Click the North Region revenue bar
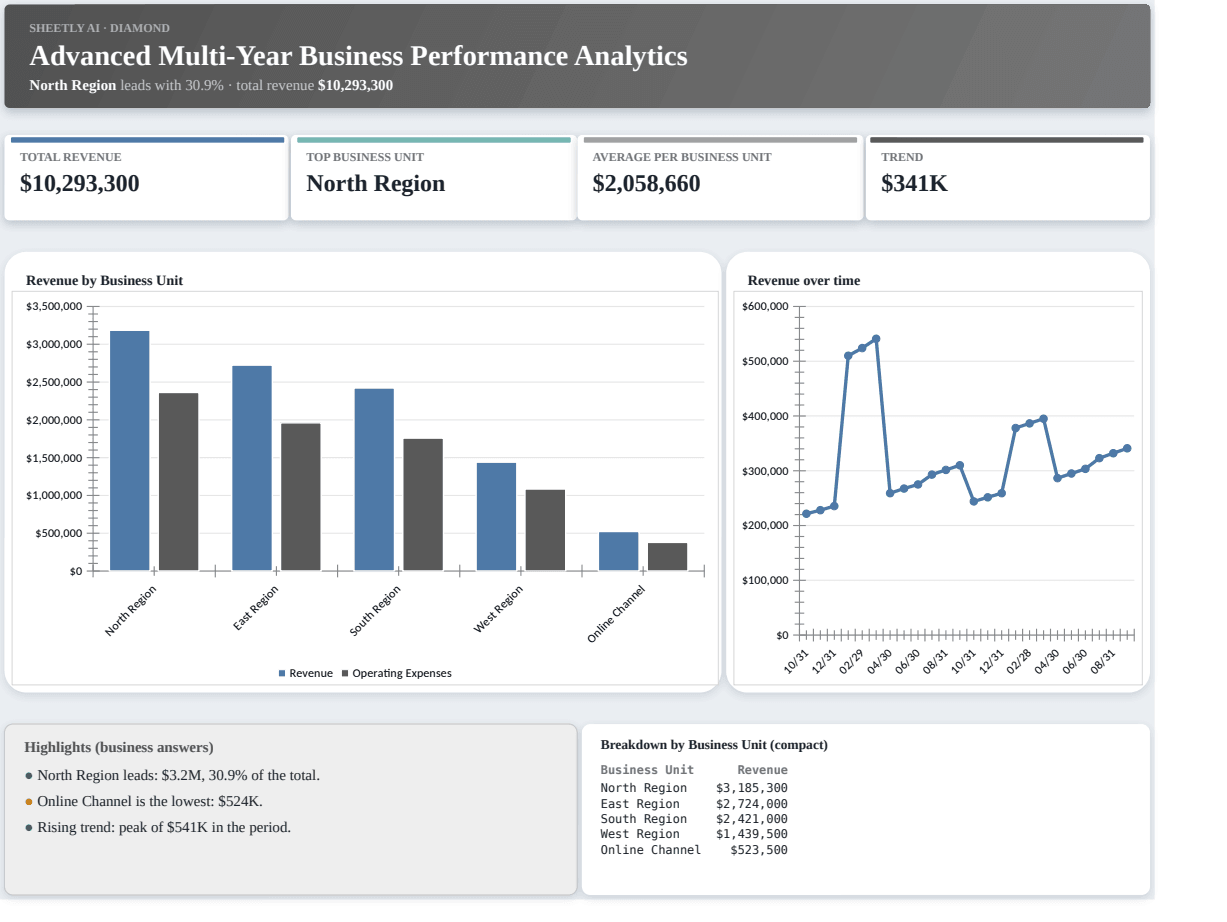The width and height of the screenshot is (1227, 922). coord(130,451)
